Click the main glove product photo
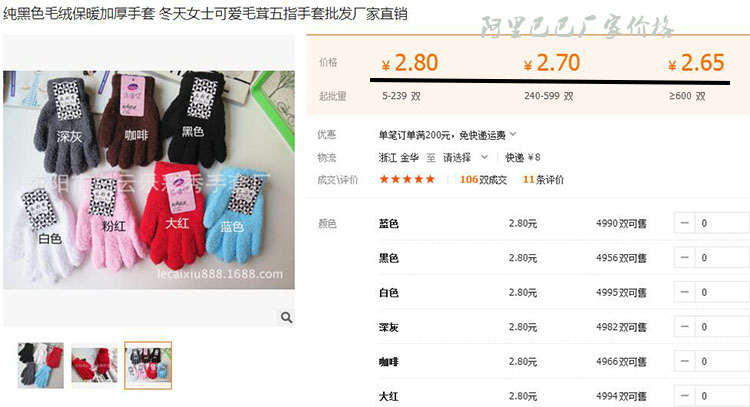Screen dimensions: 750x407 pos(149,180)
